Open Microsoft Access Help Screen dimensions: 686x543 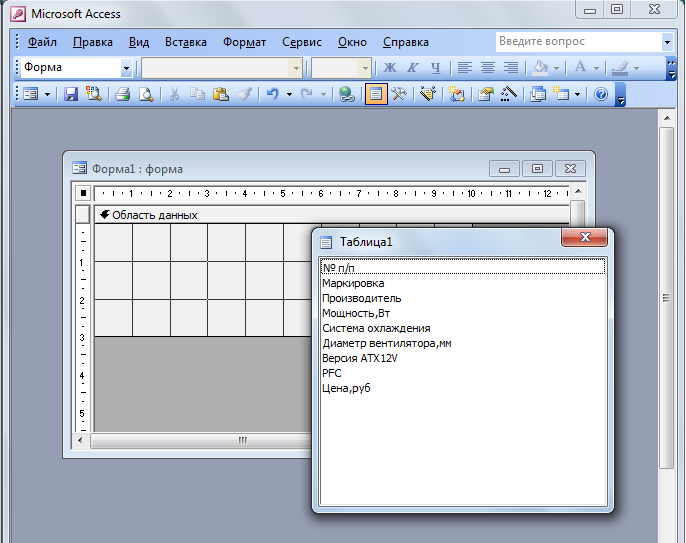pos(601,94)
